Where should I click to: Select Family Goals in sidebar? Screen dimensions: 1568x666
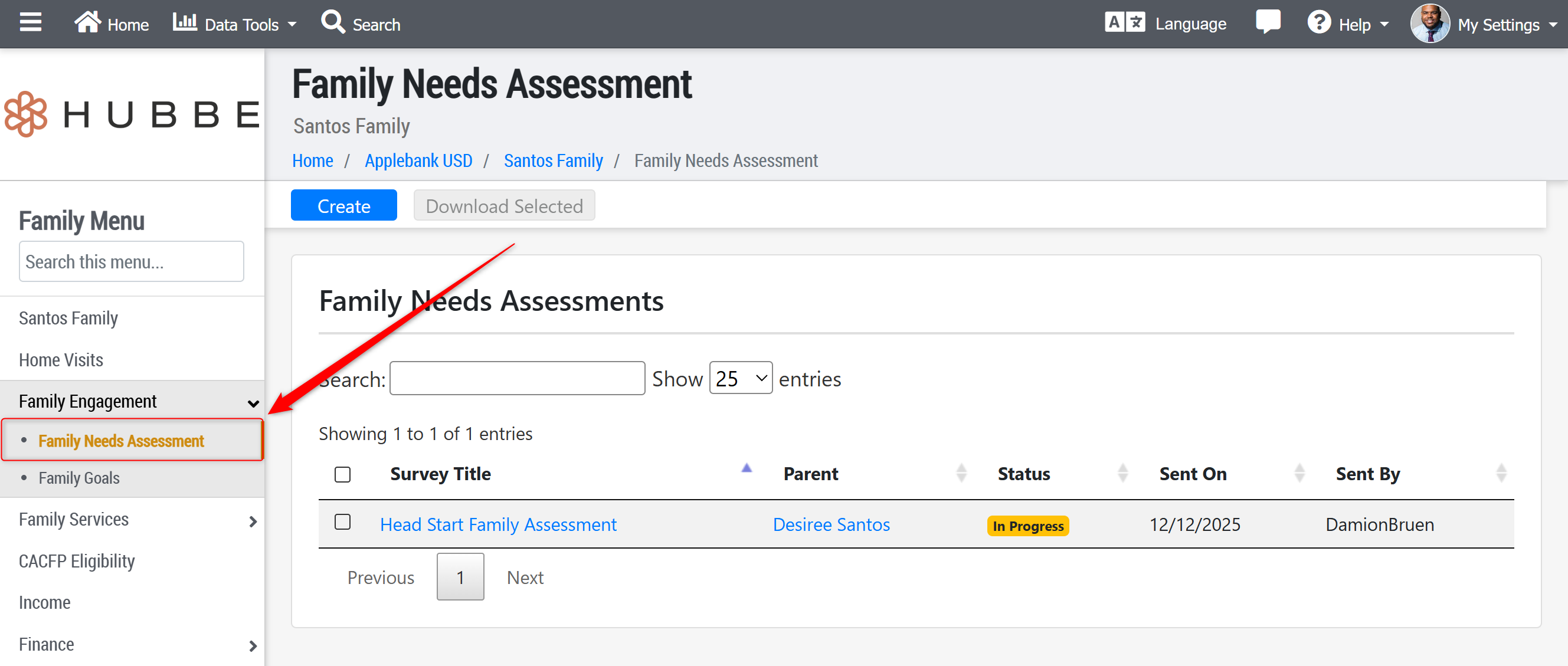tap(79, 478)
